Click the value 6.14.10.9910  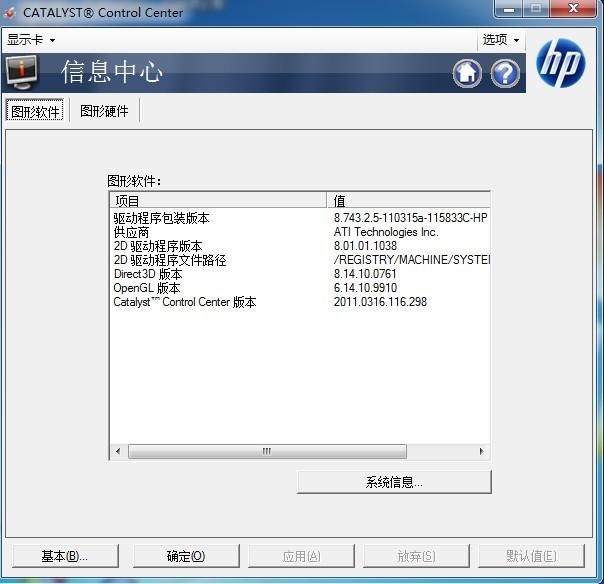tap(365, 288)
